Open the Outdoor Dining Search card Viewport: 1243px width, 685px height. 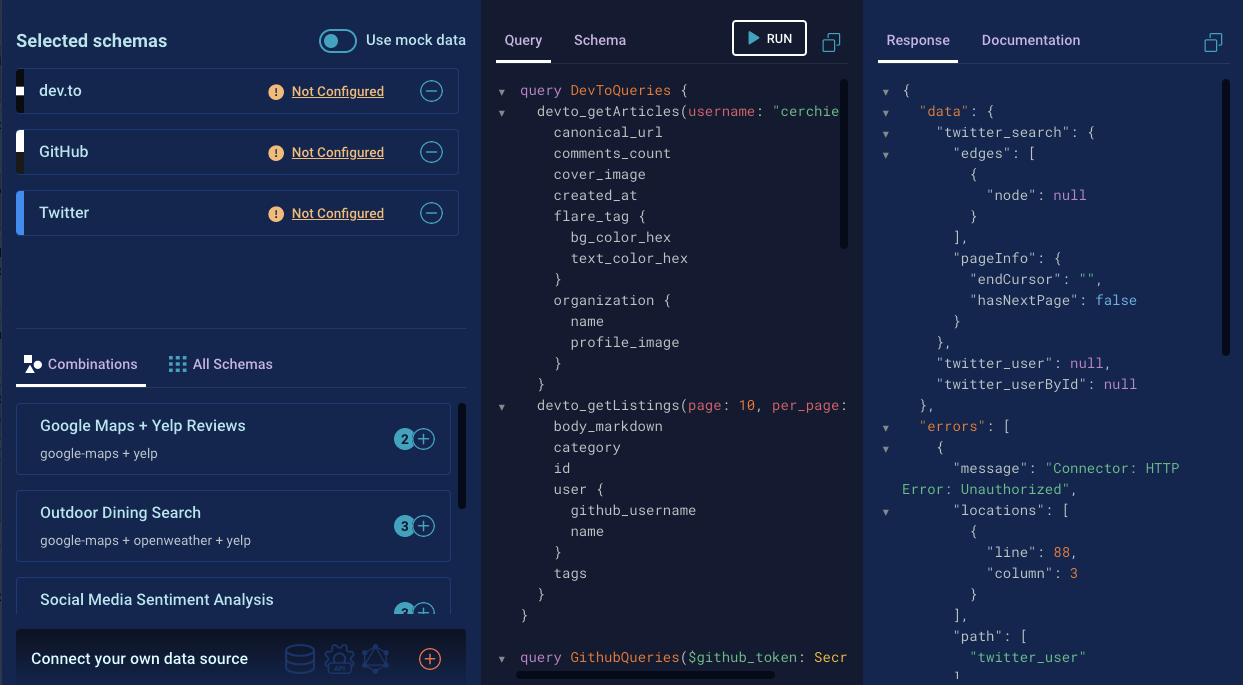tap(234, 526)
